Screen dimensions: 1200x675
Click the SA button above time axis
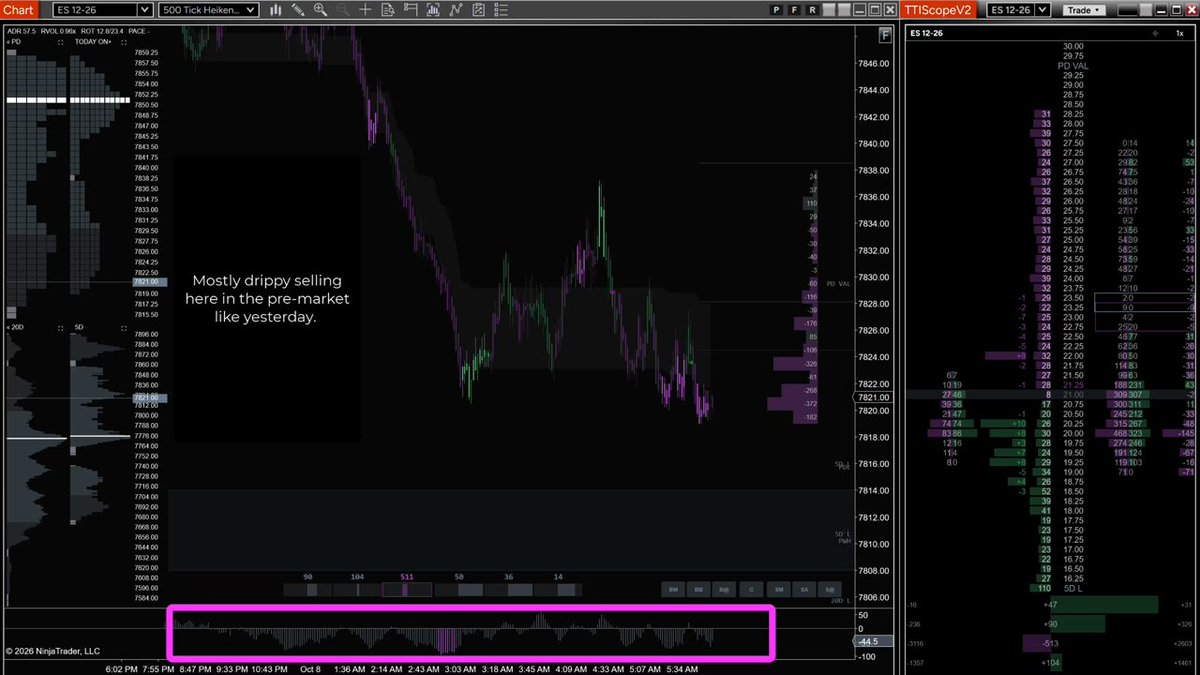click(804, 590)
